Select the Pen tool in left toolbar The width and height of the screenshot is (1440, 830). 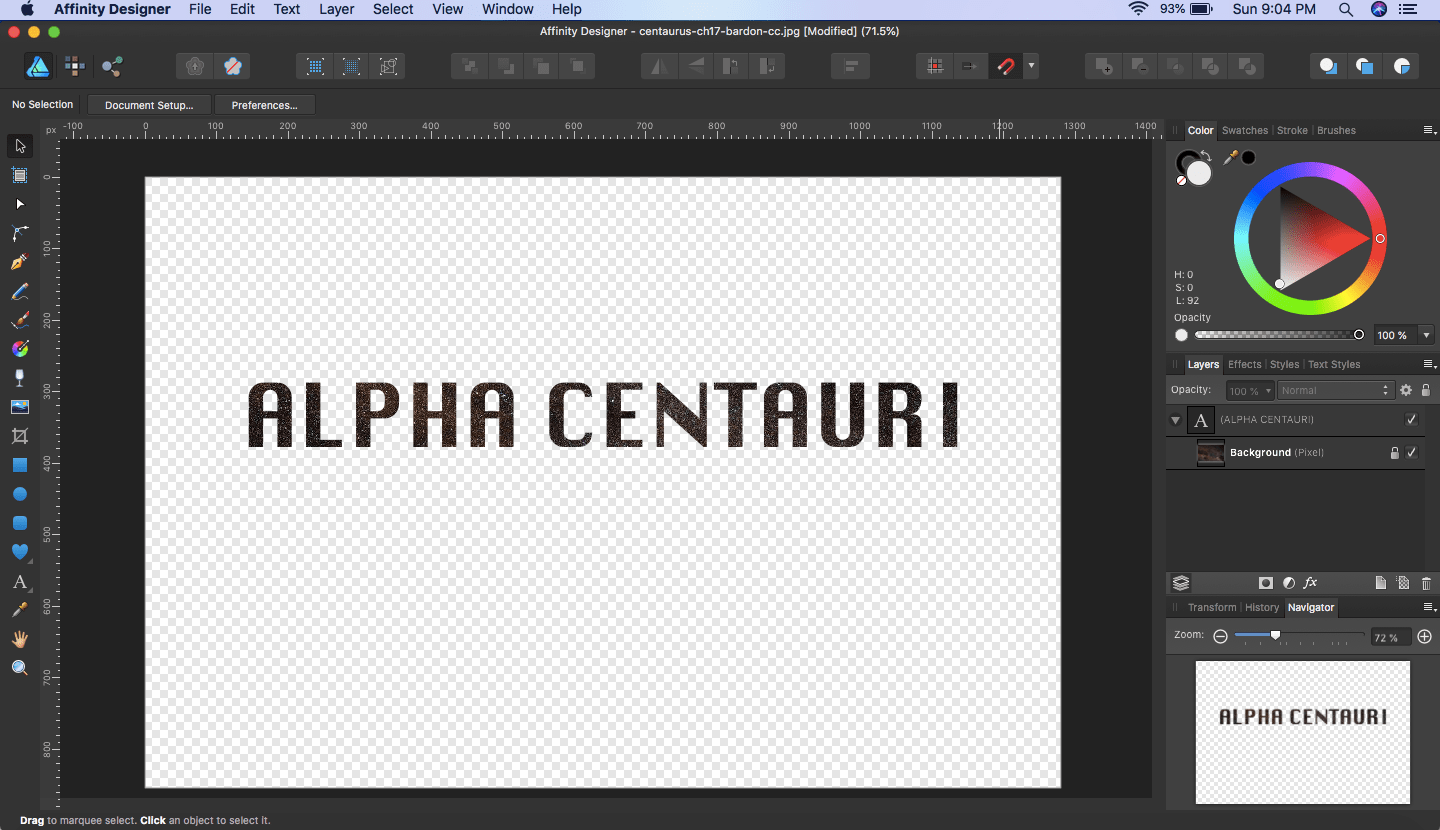[19, 262]
